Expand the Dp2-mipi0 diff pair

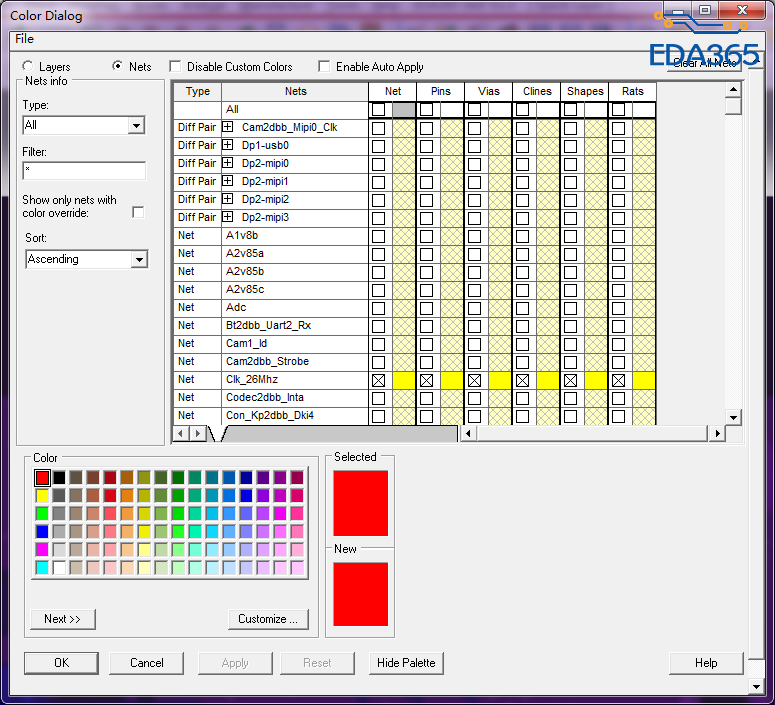(227, 163)
